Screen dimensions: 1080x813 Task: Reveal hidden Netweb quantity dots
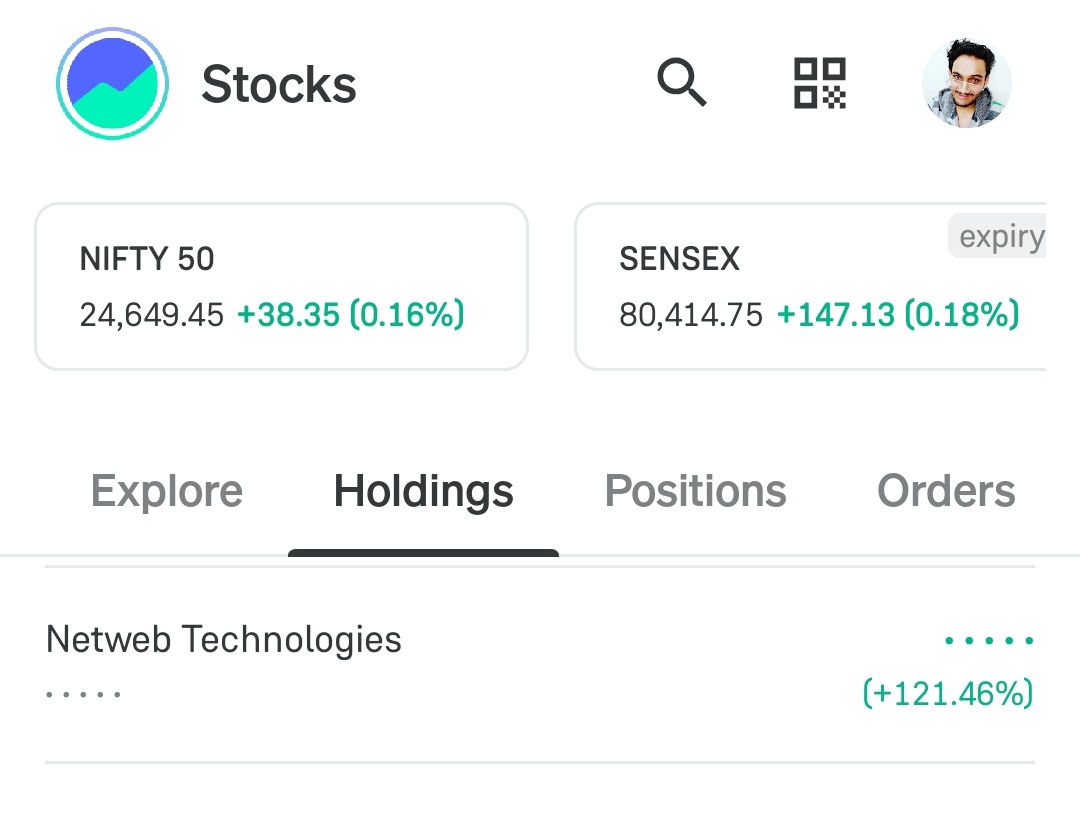click(x=83, y=694)
